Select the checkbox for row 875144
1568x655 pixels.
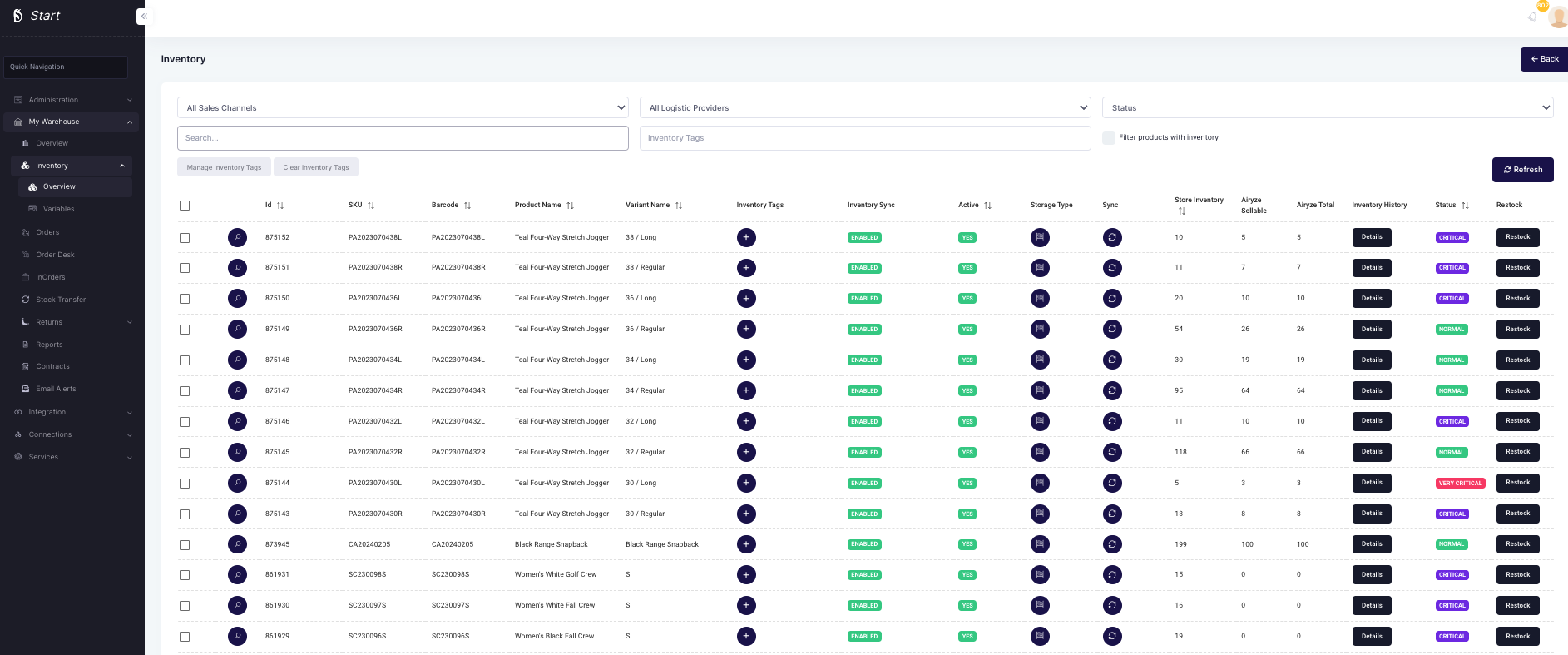[185, 484]
